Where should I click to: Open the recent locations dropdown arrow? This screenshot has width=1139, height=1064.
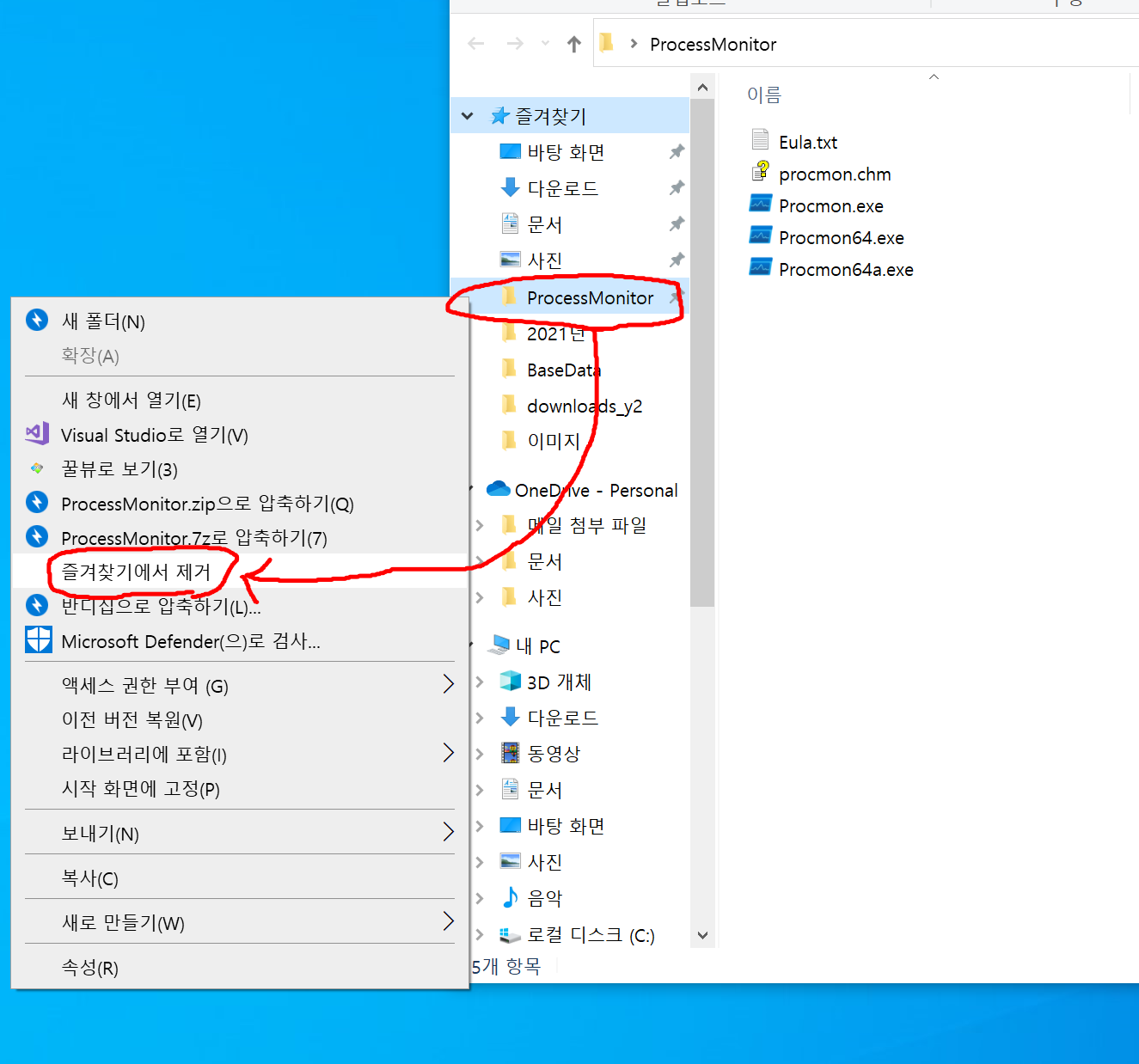point(545,43)
